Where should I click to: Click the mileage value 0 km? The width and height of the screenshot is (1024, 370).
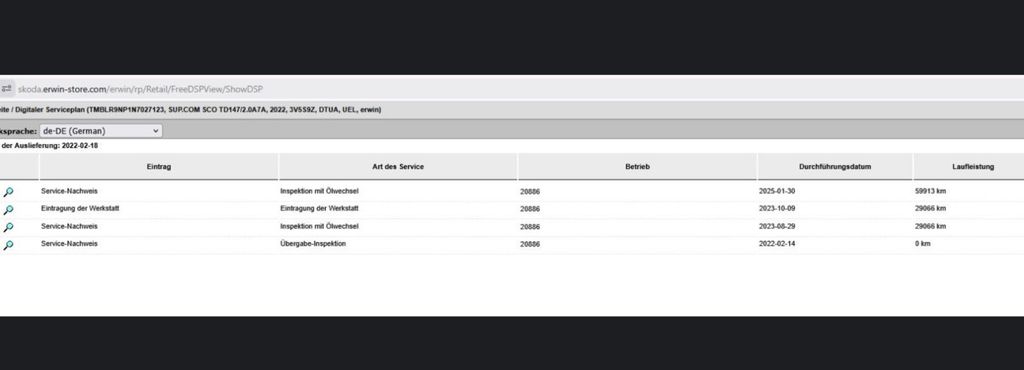tap(923, 244)
